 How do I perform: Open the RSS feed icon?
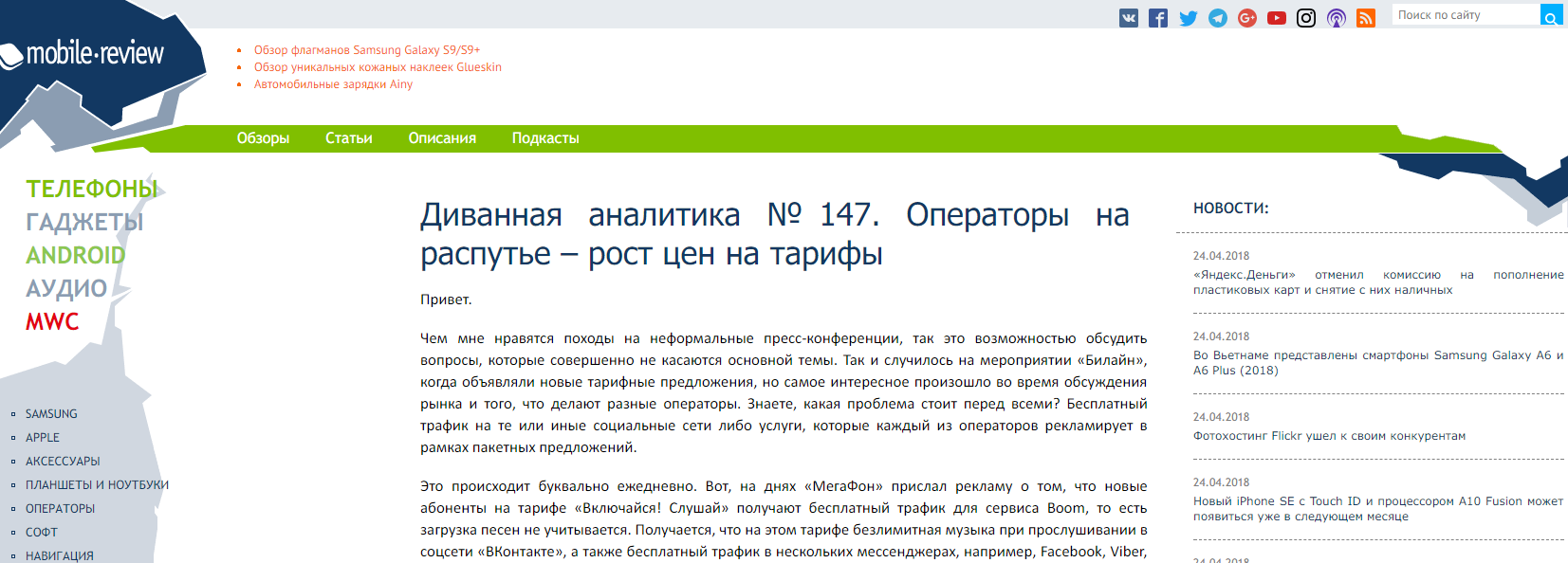click(1366, 18)
